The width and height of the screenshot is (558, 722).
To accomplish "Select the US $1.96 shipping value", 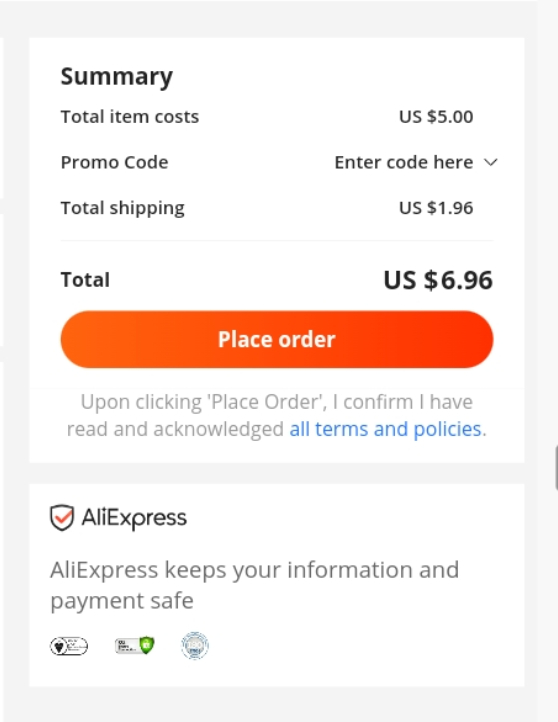I will click(436, 208).
